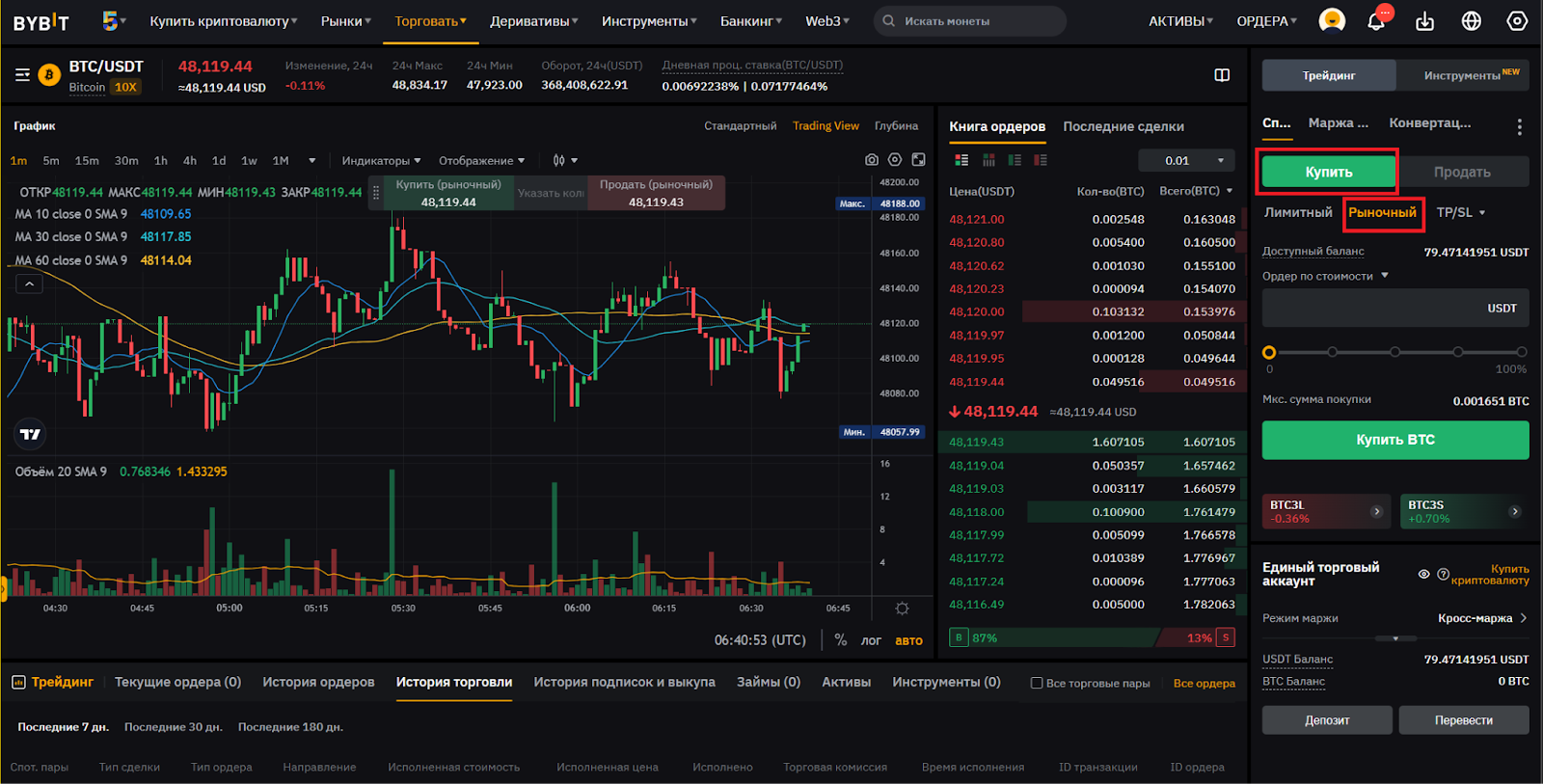Viewport: 1543px width, 784px height.
Task: Show only asks in order book
Action: click(1041, 160)
